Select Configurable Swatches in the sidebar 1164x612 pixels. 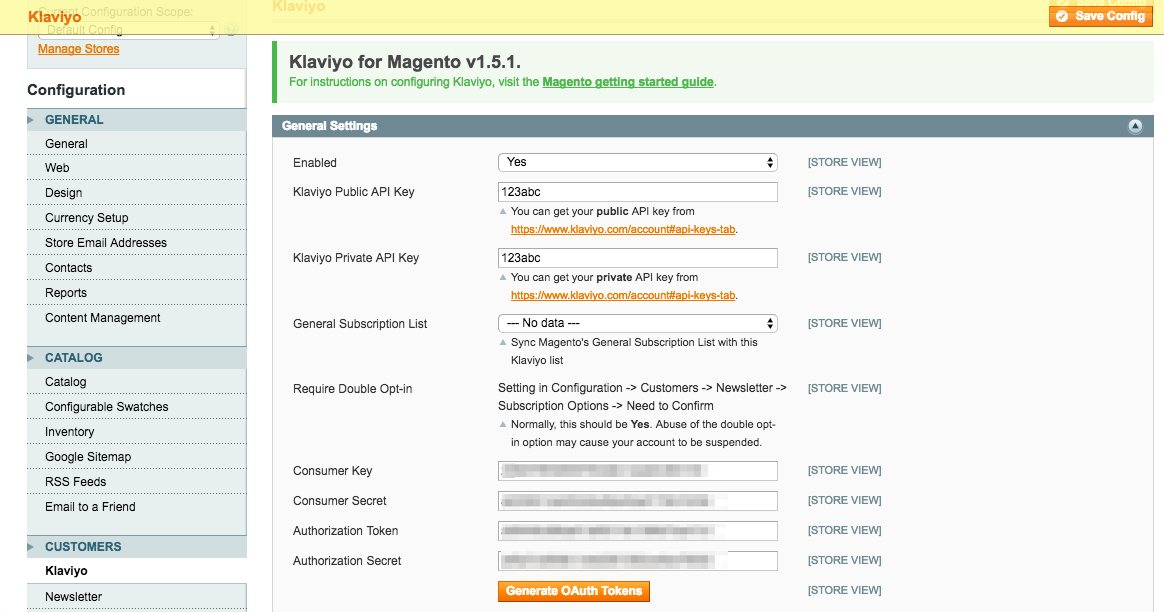point(106,407)
